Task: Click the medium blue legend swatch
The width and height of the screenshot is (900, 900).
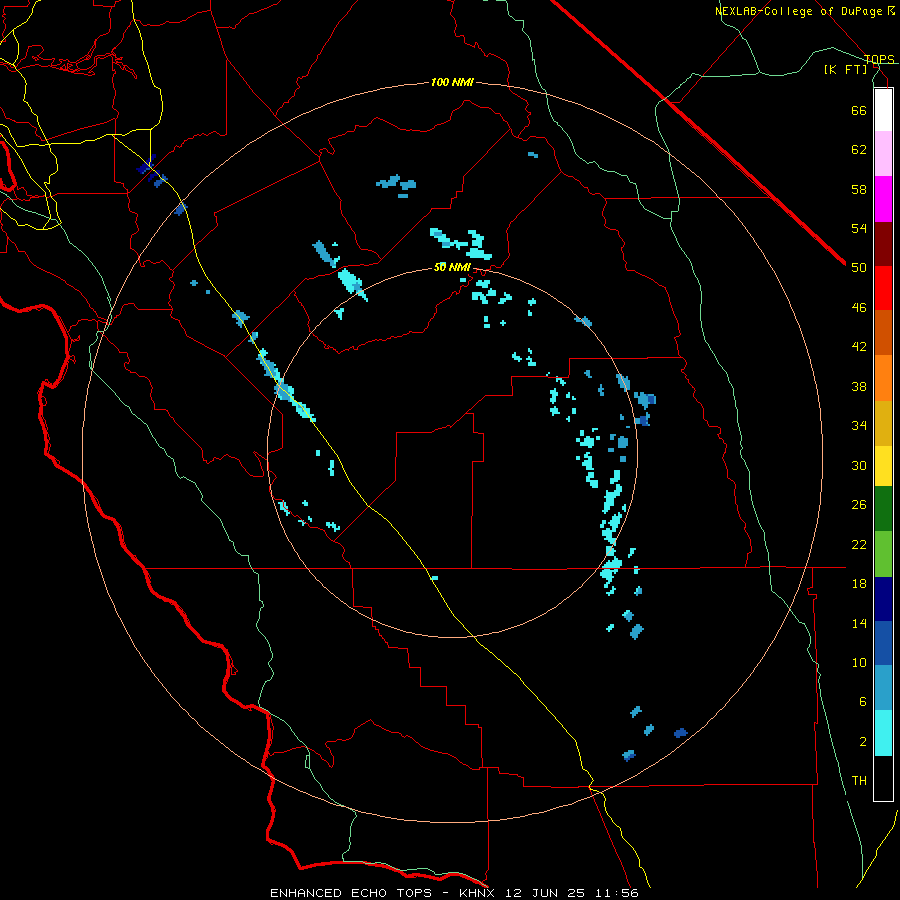Action: [883, 643]
